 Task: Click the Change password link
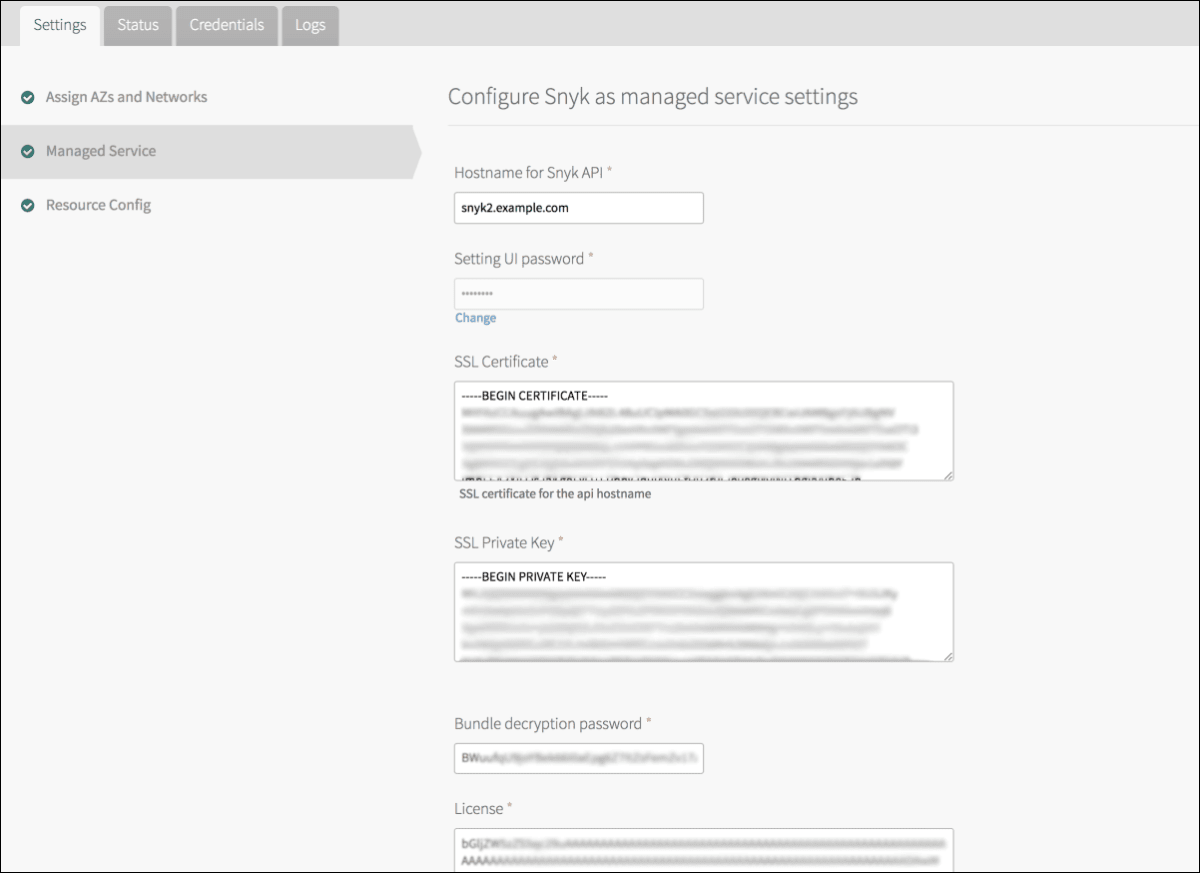475,318
